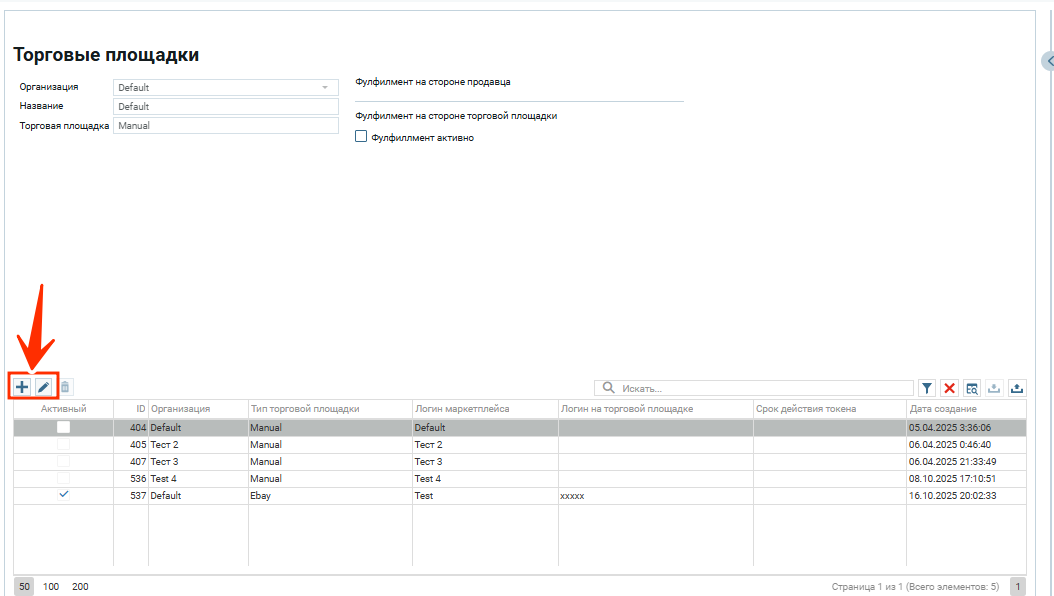Sort by the Тип торговой площадки column header
Viewport: 1054px width, 596px height.
[x=305, y=409]
